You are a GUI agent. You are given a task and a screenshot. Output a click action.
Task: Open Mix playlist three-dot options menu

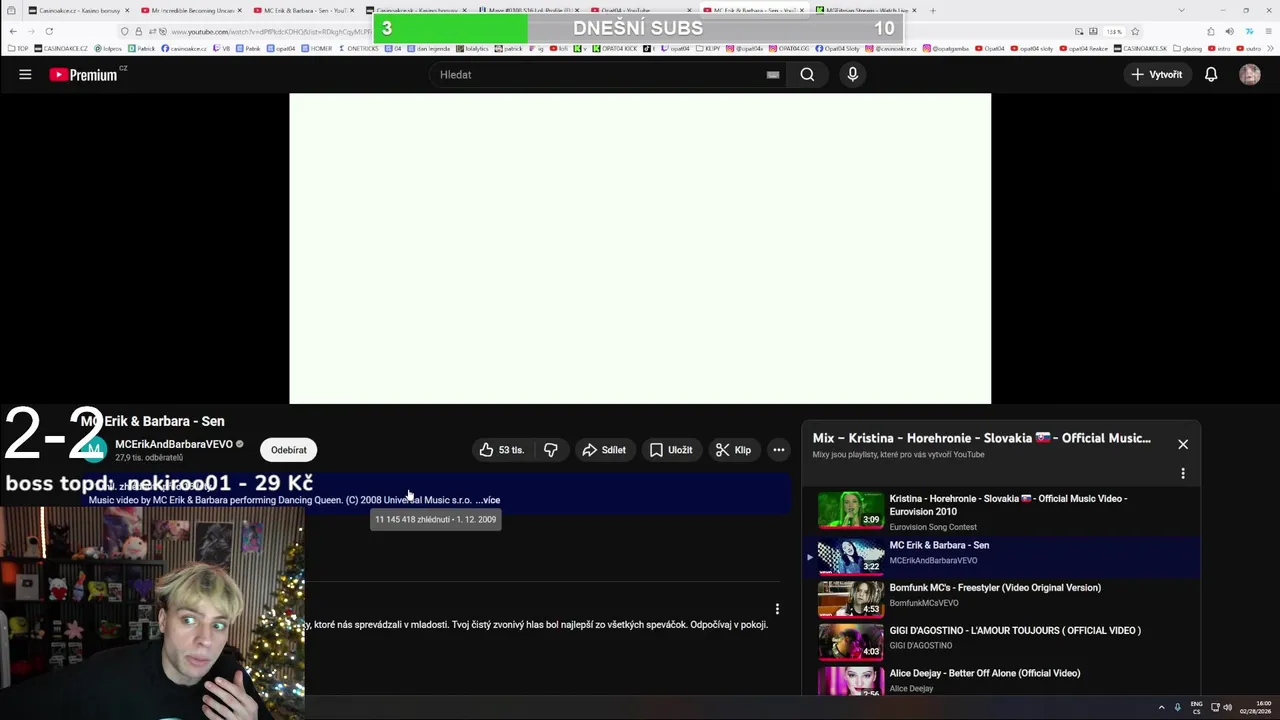click(x=1183, y=473)
